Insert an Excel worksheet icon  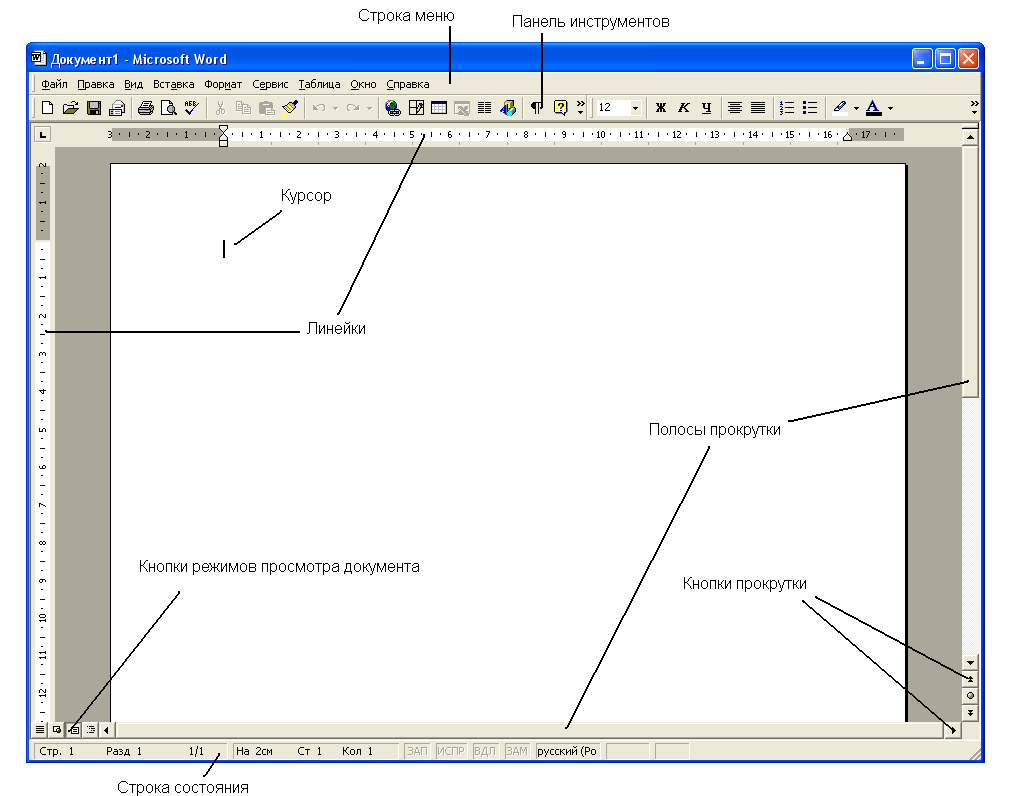[x=462, y=108]
